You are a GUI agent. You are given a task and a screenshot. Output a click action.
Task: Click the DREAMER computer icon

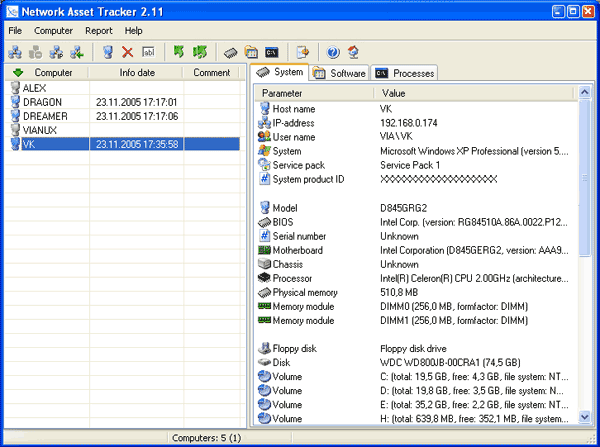(15, 116)
